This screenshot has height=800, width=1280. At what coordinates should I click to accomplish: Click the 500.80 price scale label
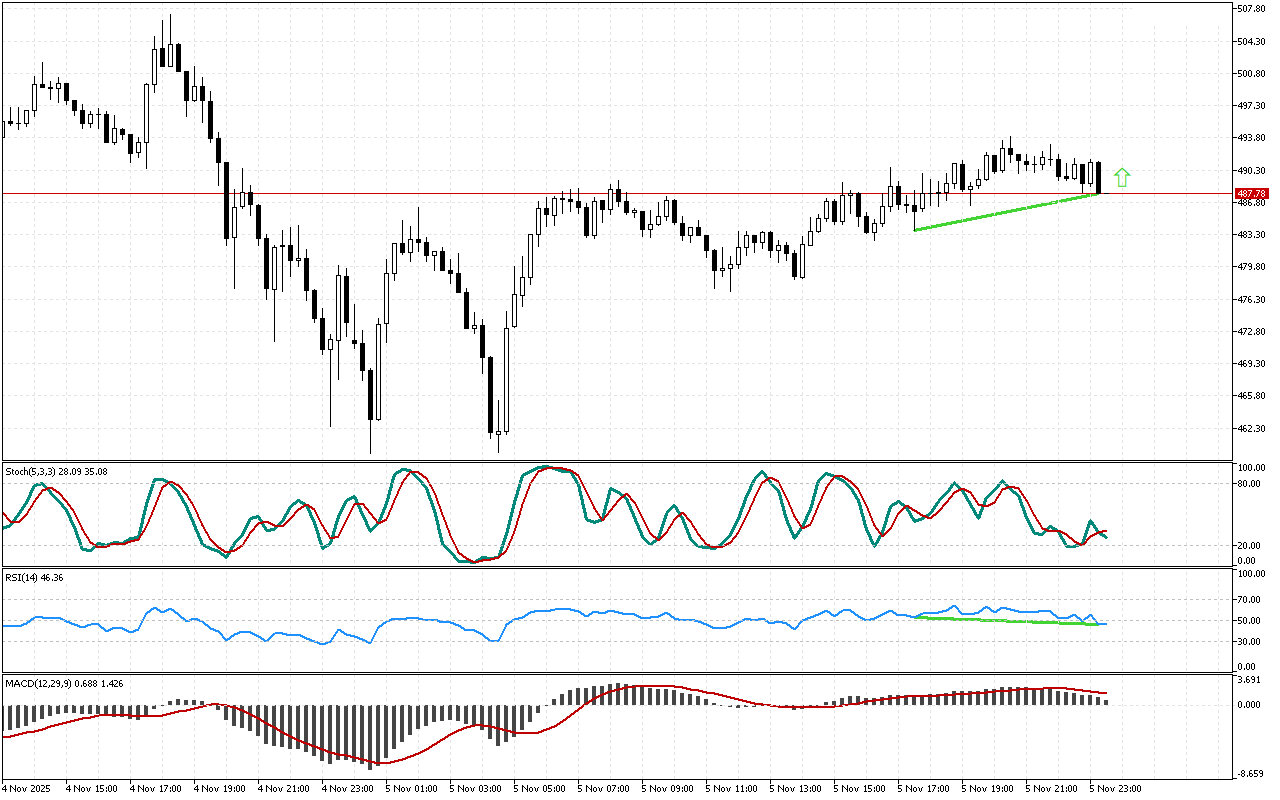pos(1251,73)
